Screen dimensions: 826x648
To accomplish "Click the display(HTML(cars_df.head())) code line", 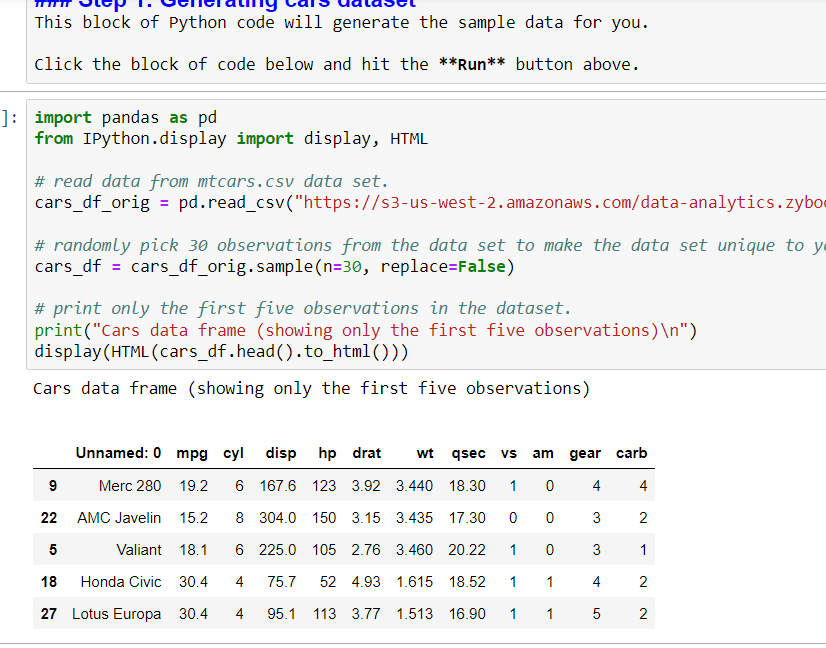I will tap(221, 351).
